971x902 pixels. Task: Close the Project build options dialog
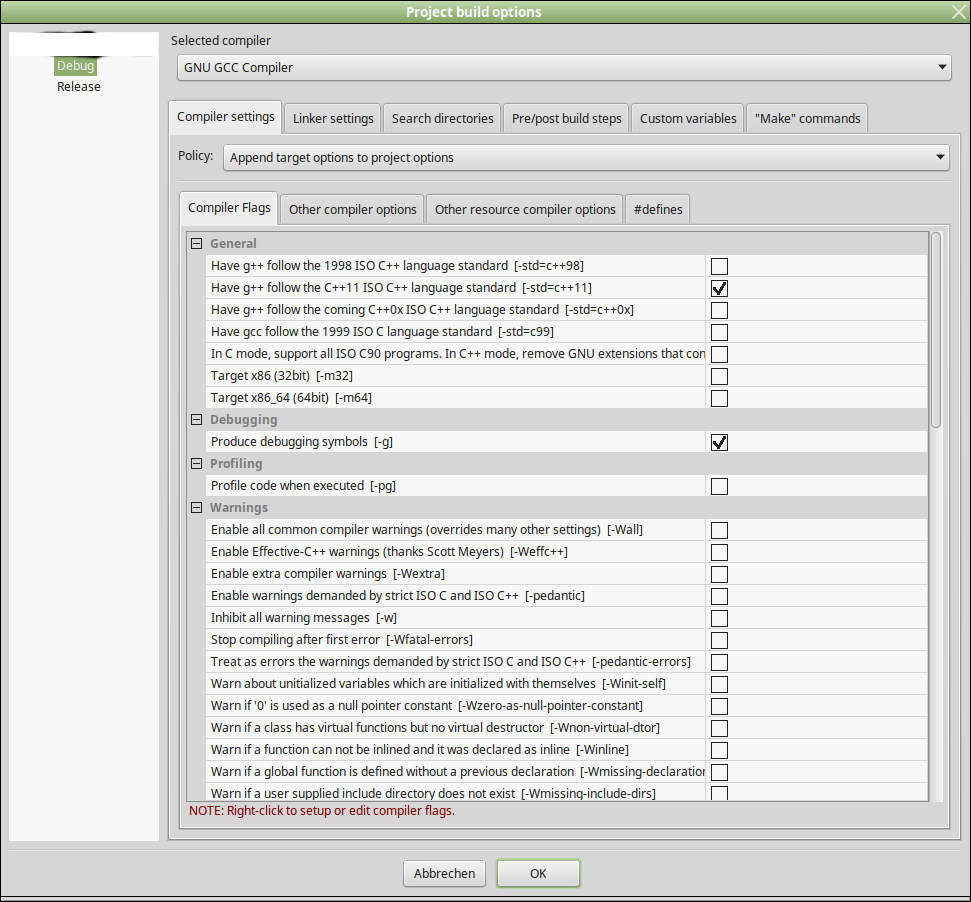959,12
